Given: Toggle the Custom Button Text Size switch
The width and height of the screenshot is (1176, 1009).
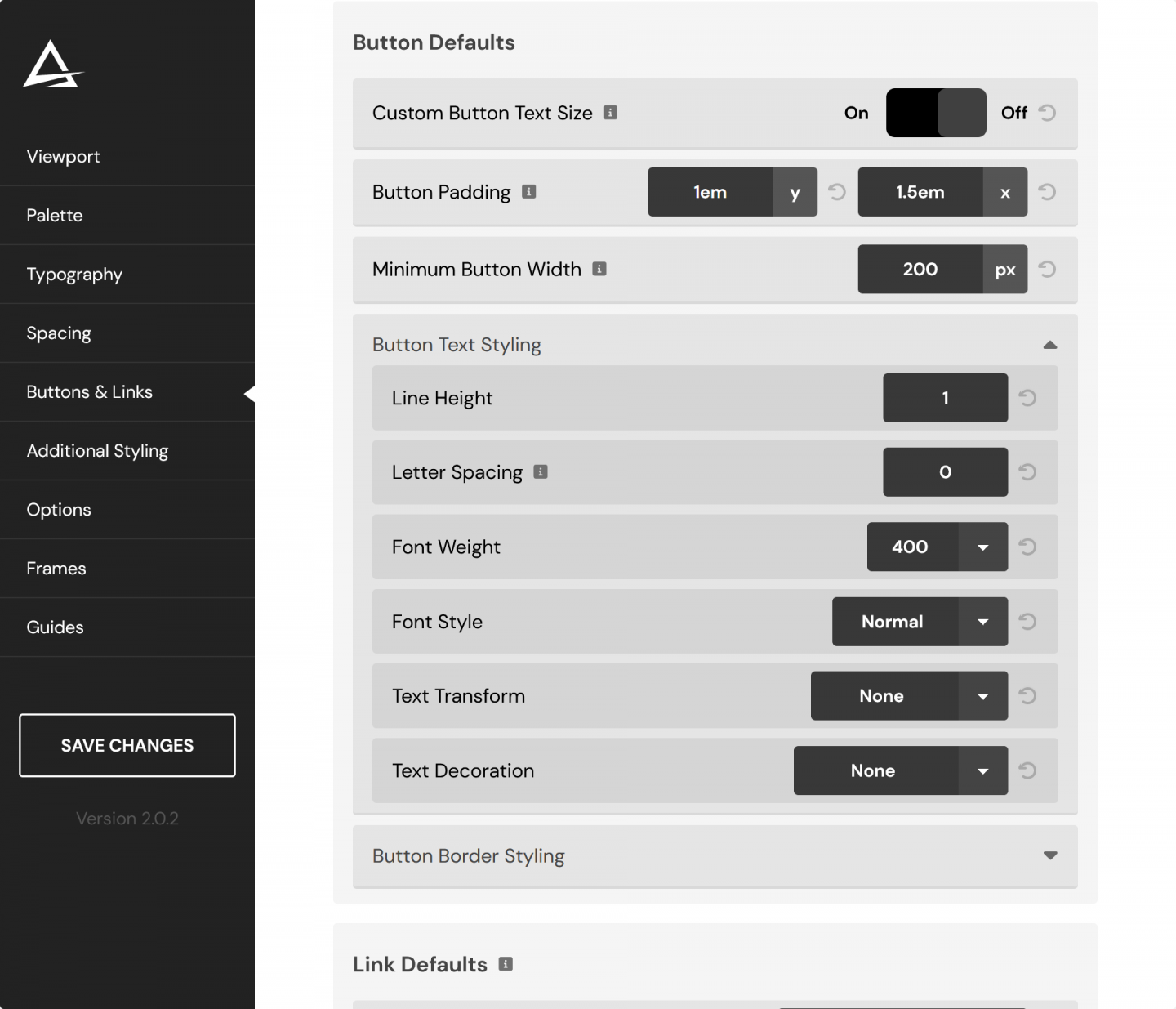Looking at the screenshot, I should [936, 113].
